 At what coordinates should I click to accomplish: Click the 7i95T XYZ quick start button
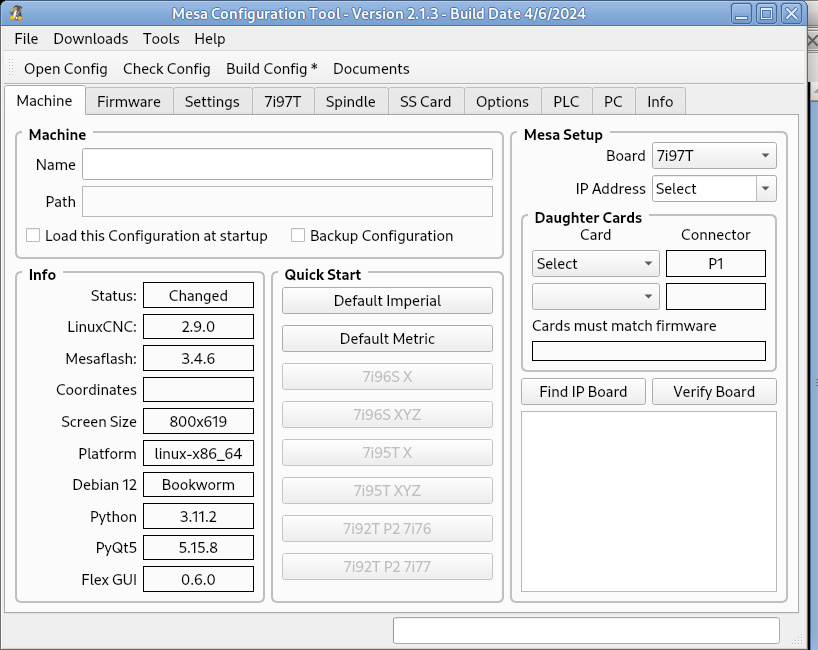point(387,491)
